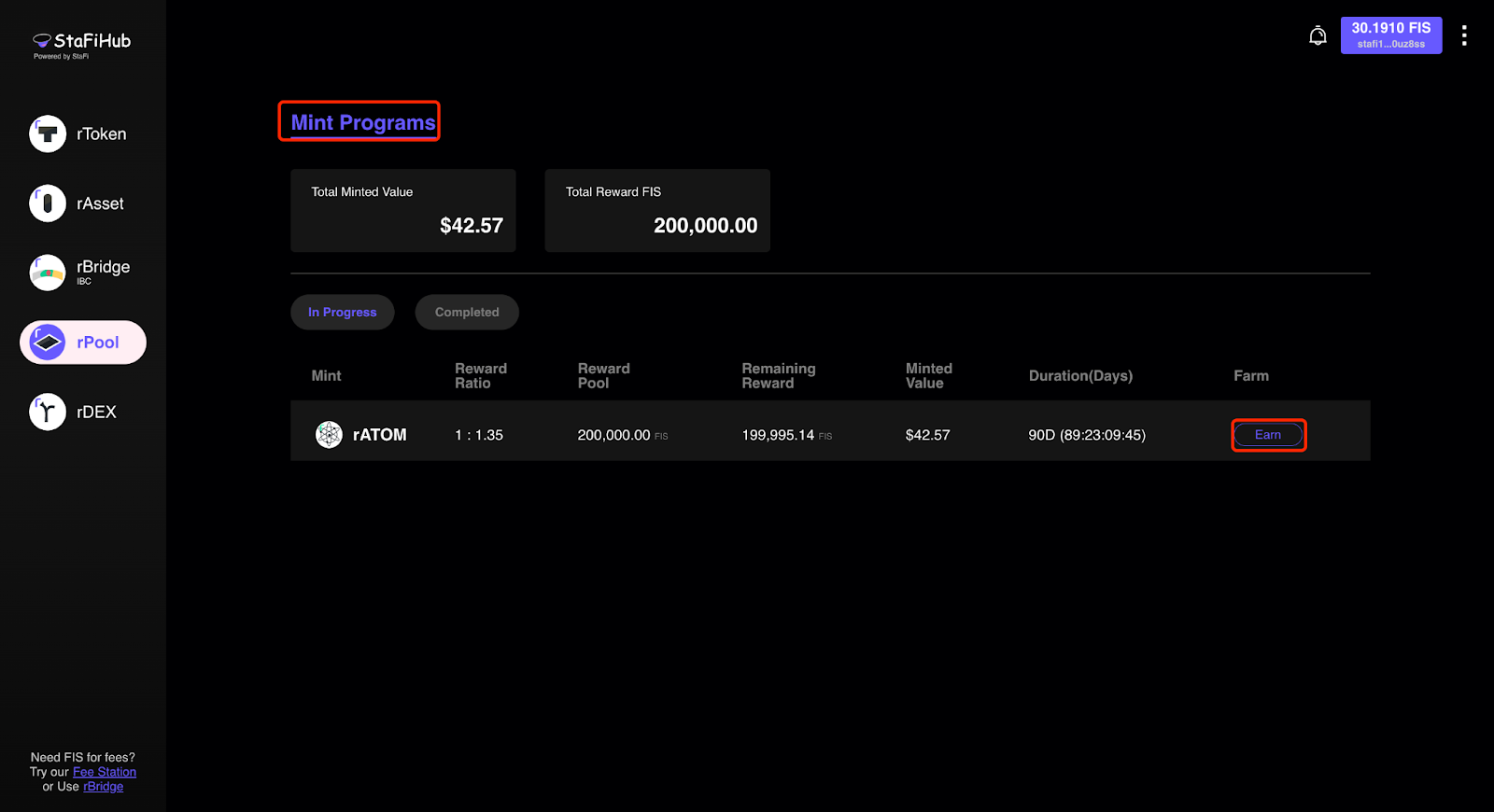Select the Mint Programs heading tab
1494x812 pixels.
coord(363,122)
